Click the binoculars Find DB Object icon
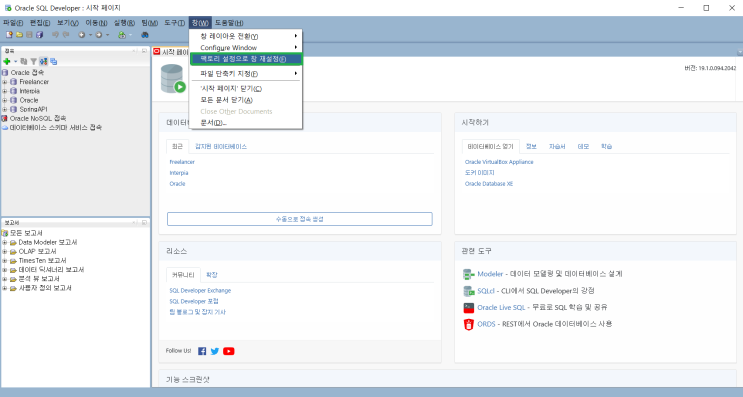 pos(145,35)
